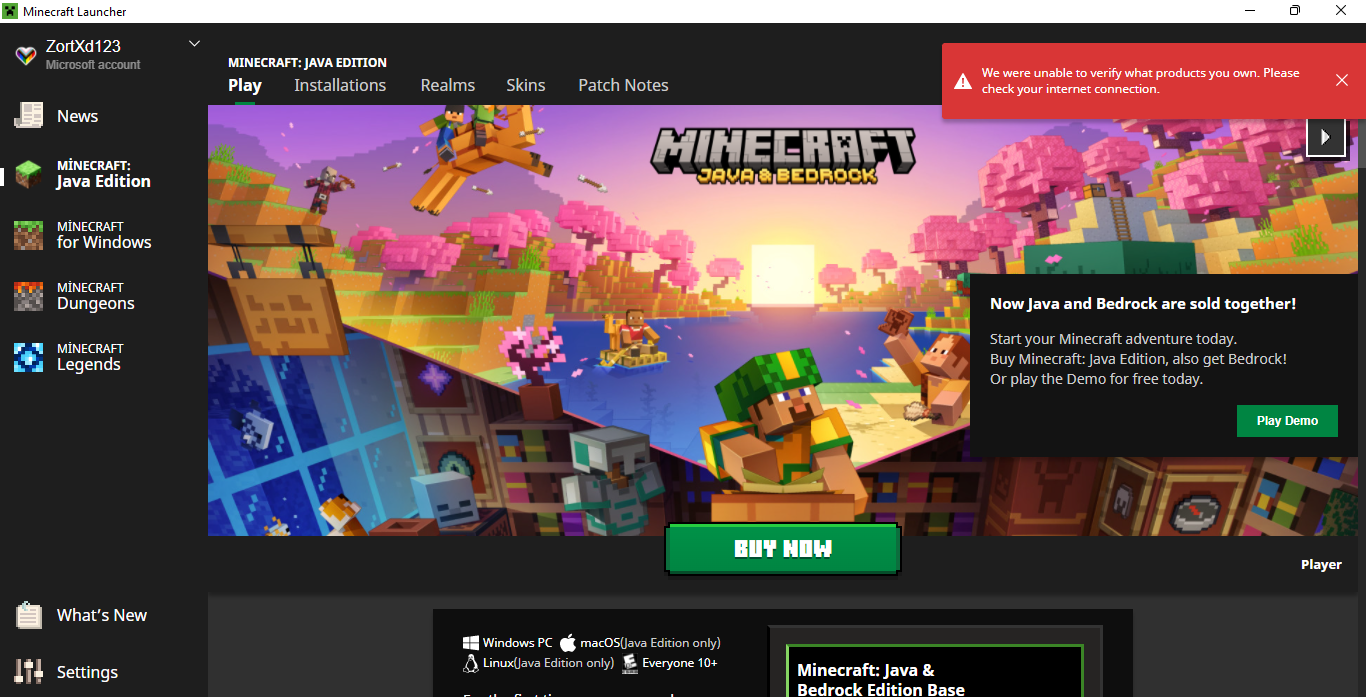
Task: Select the Java & Bedrock Edition Base card
Action: [934, 670]
